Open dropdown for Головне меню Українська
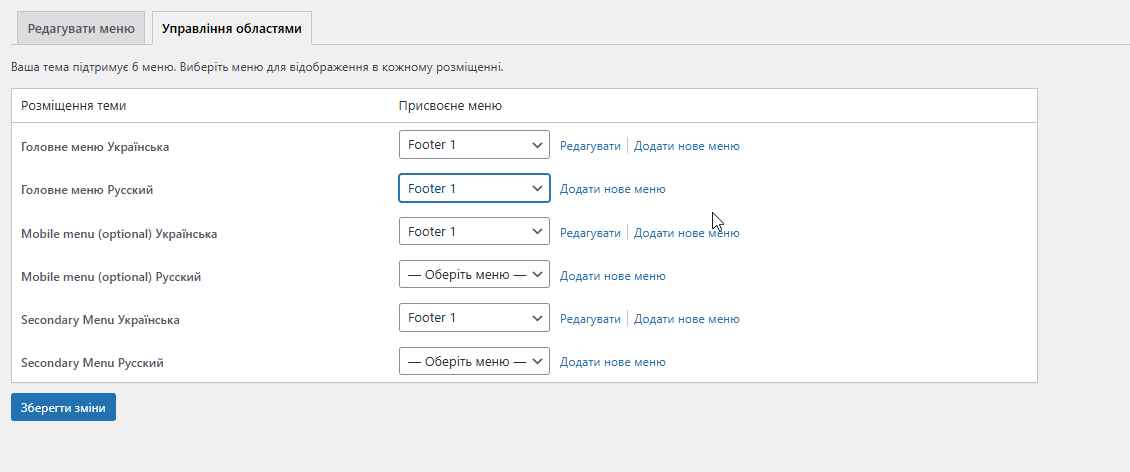The image size is (1130, 472). (474, 145)
